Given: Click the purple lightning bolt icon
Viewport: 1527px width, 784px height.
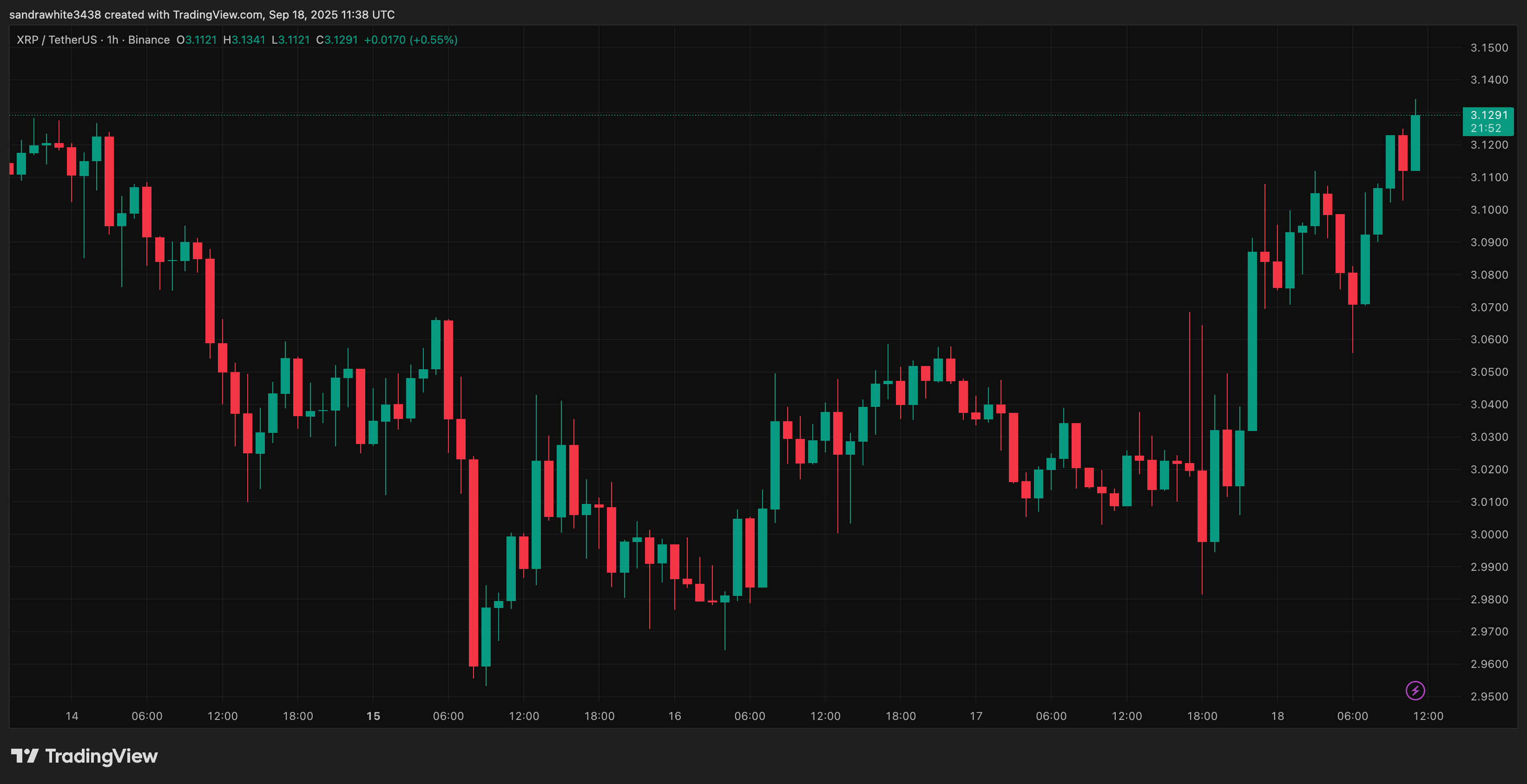Looking at the screenshot, I should tap(1415, 690).
